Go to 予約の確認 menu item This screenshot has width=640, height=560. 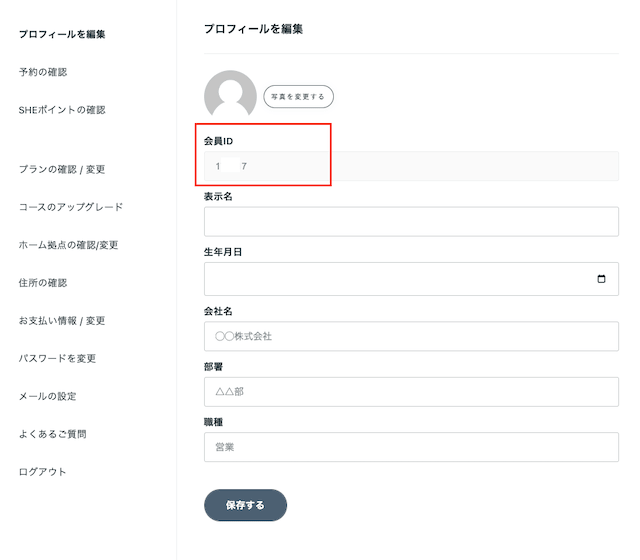[43, 72]
